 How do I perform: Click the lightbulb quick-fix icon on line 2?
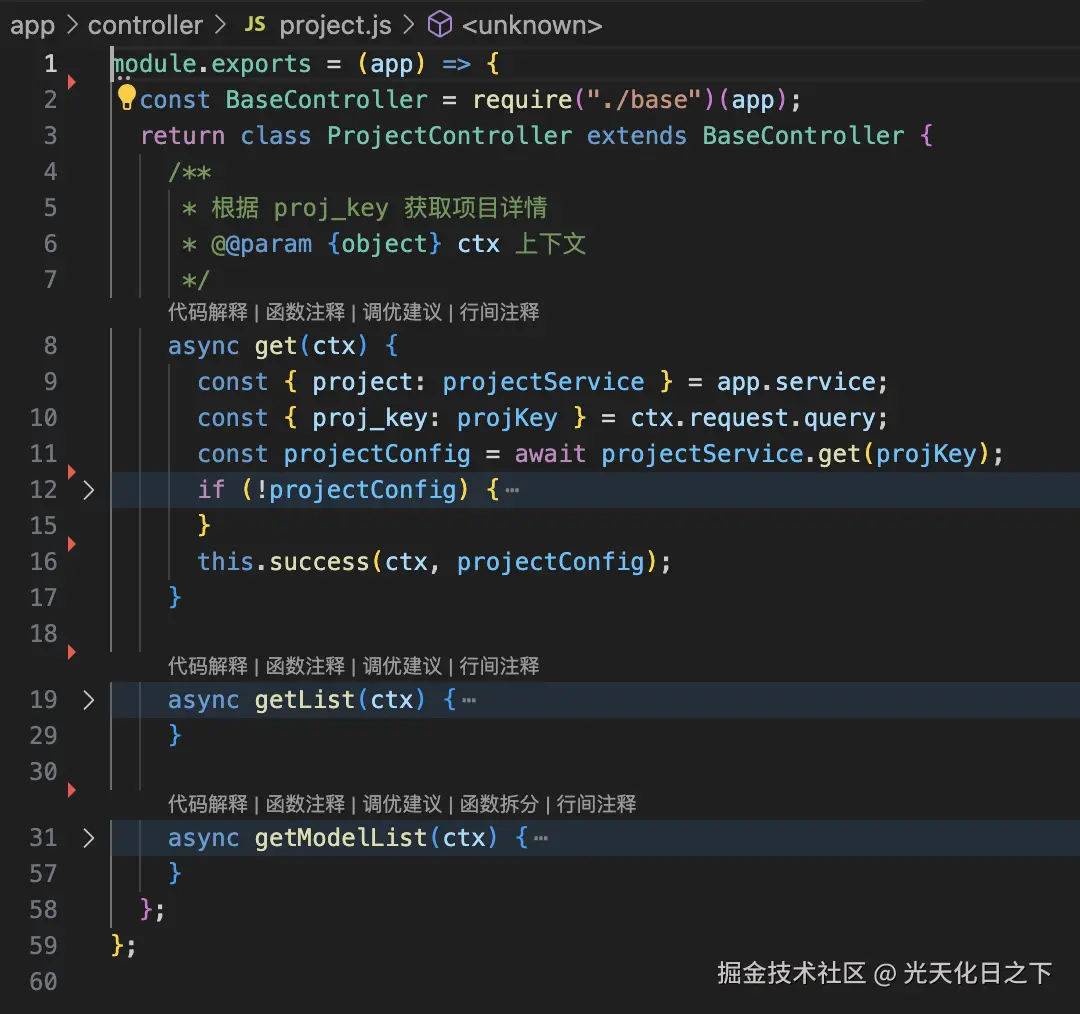(127, 97)
